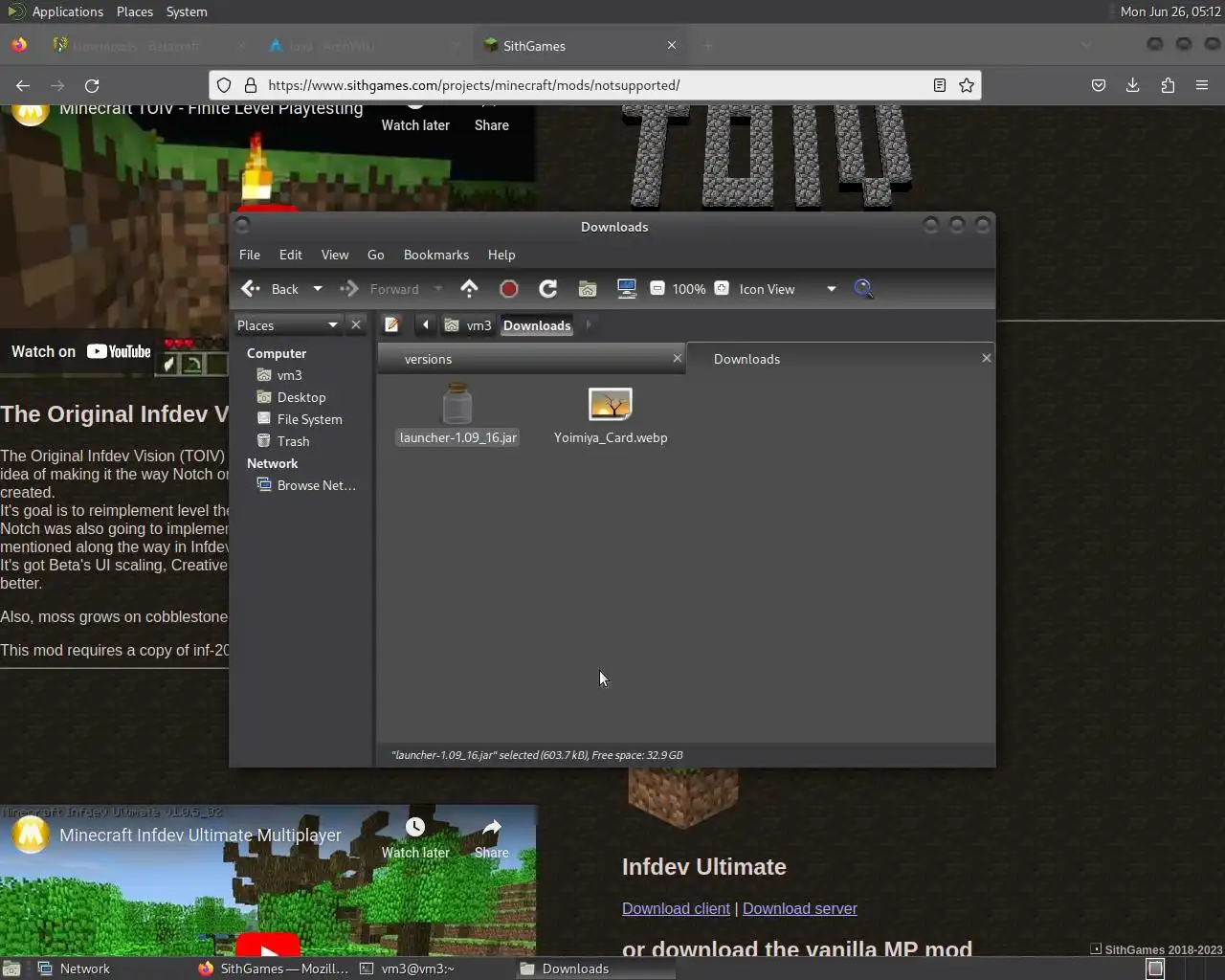Open home folder toolbar icon
The image size is (1225, 980).
coord(588,289)
